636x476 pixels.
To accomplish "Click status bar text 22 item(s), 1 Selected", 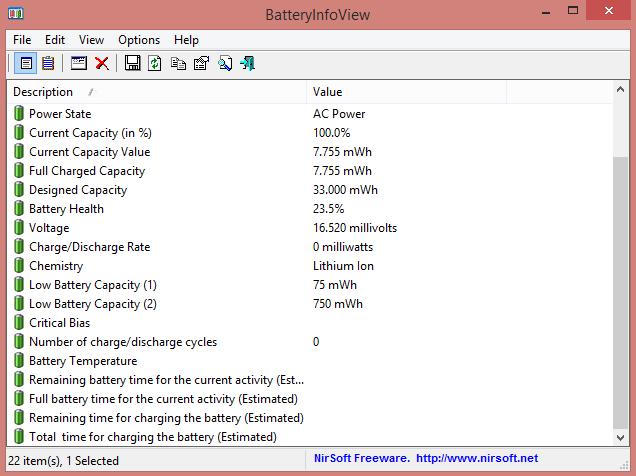I will [x=63, y=461].
